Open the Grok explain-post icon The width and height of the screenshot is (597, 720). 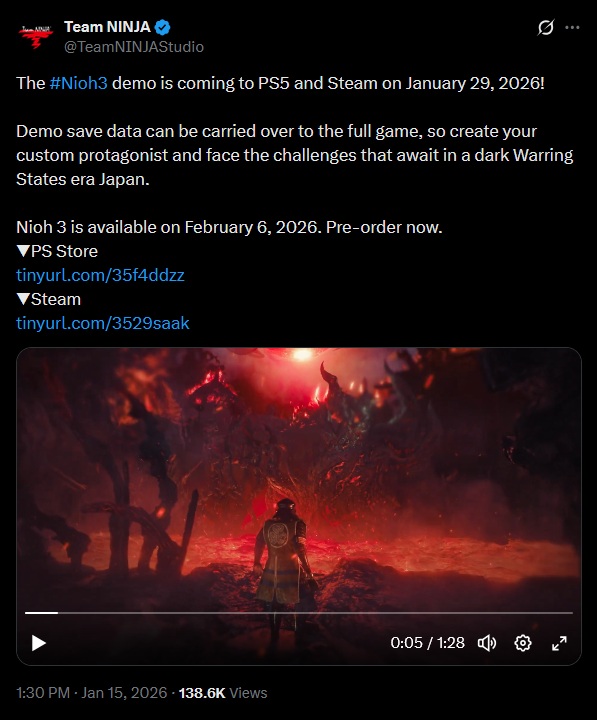coord(546,28)
